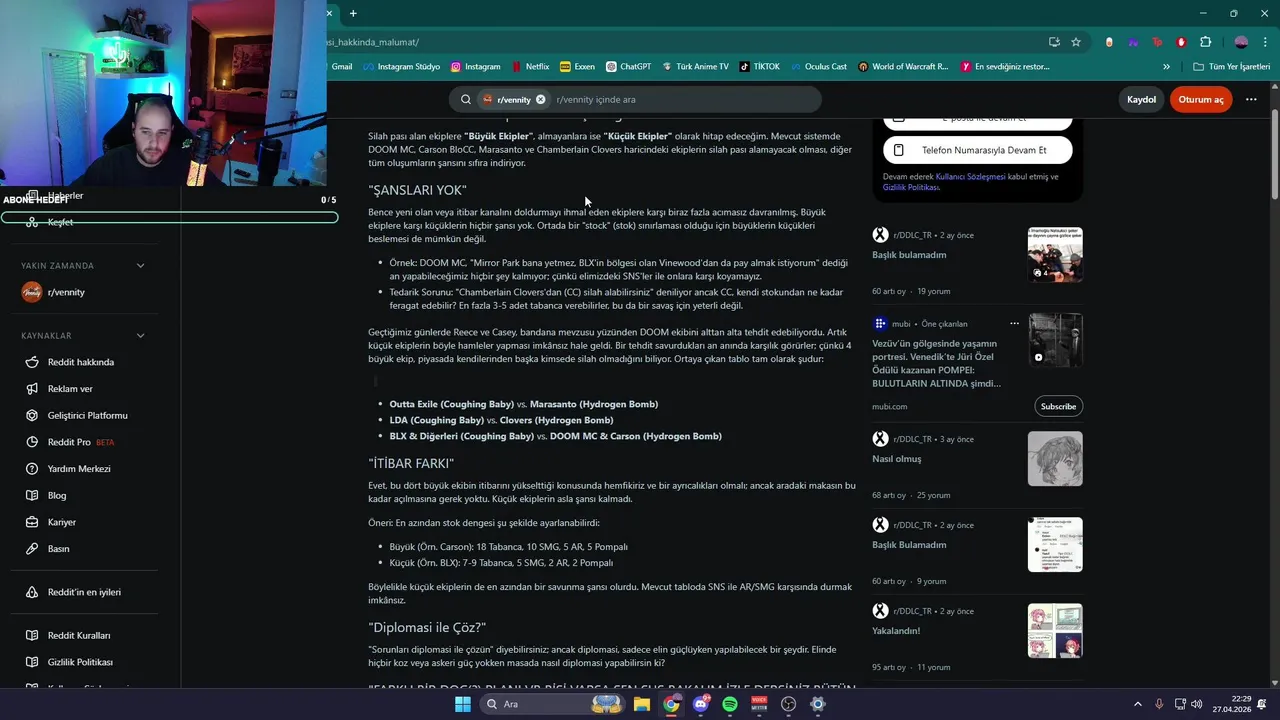The image size is (1280, 720).
Task: Click the volume icon in system tray
Action: tap(1199, 704)
